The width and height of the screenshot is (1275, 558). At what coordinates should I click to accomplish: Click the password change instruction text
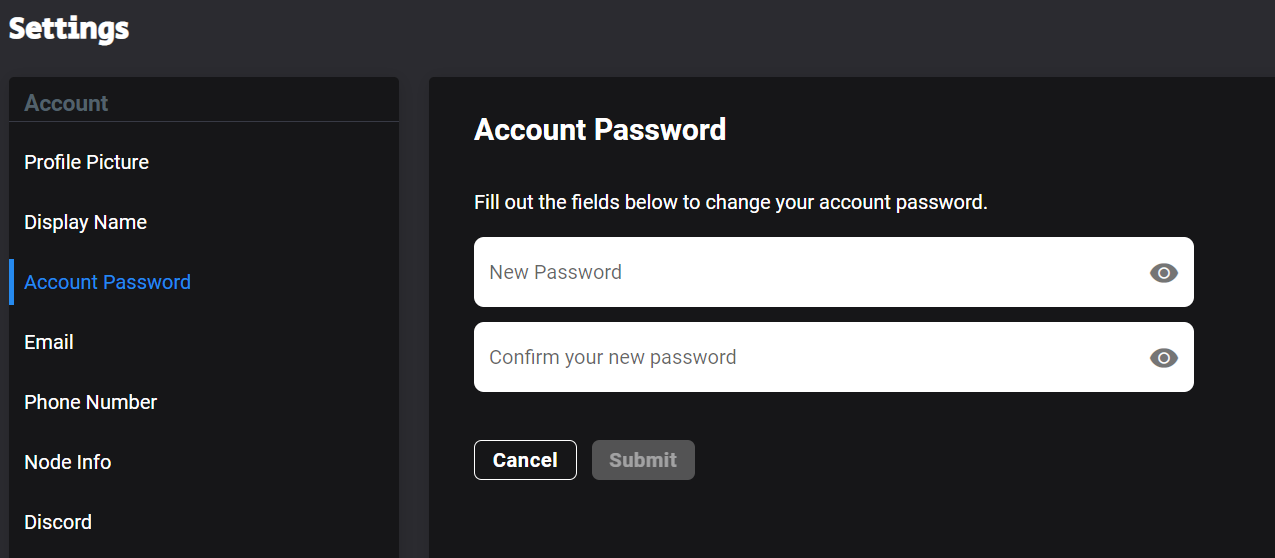[x=731, y=202]
